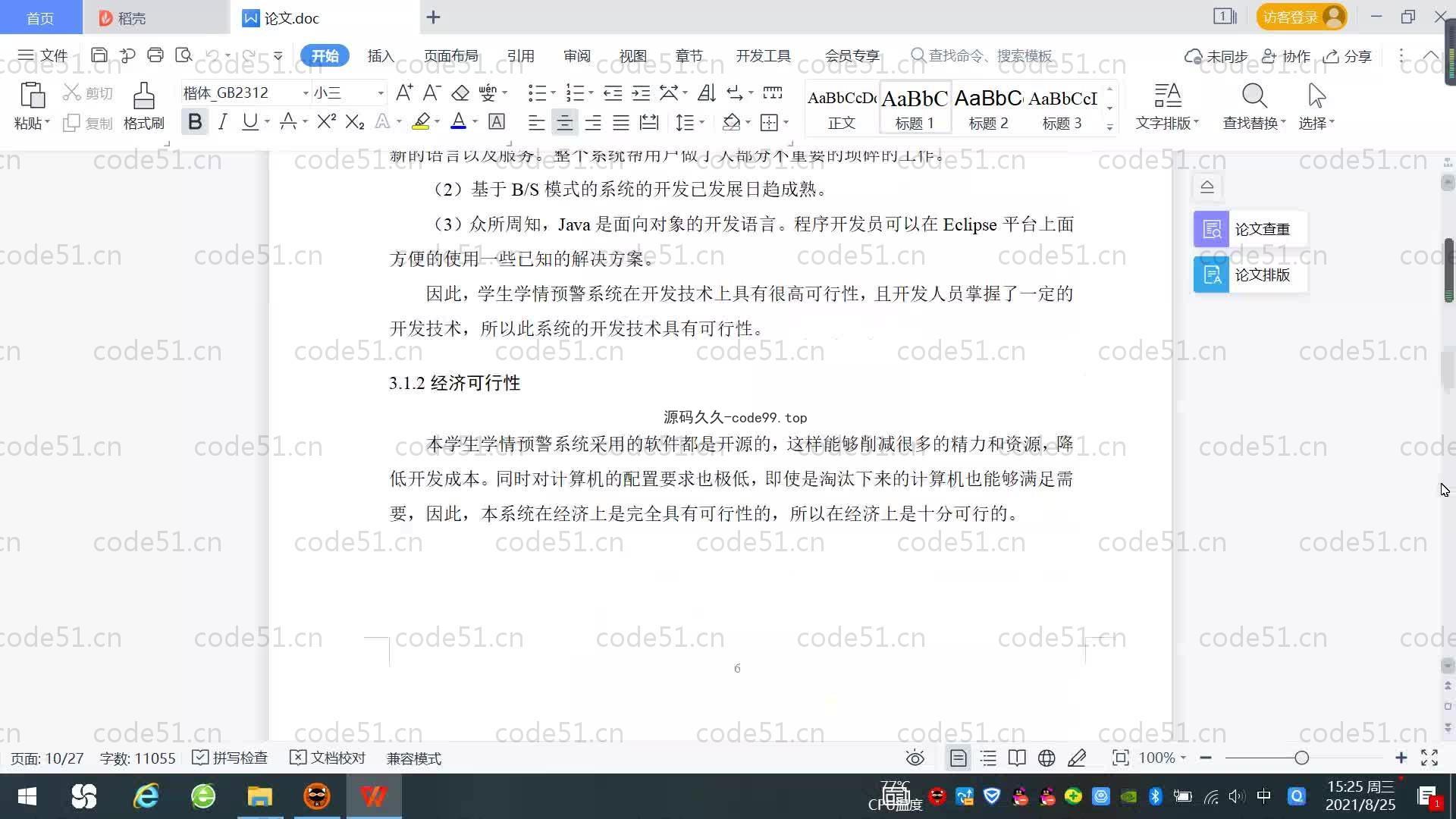Click the Print icon in quick toolbar

[x=155, y=55]
